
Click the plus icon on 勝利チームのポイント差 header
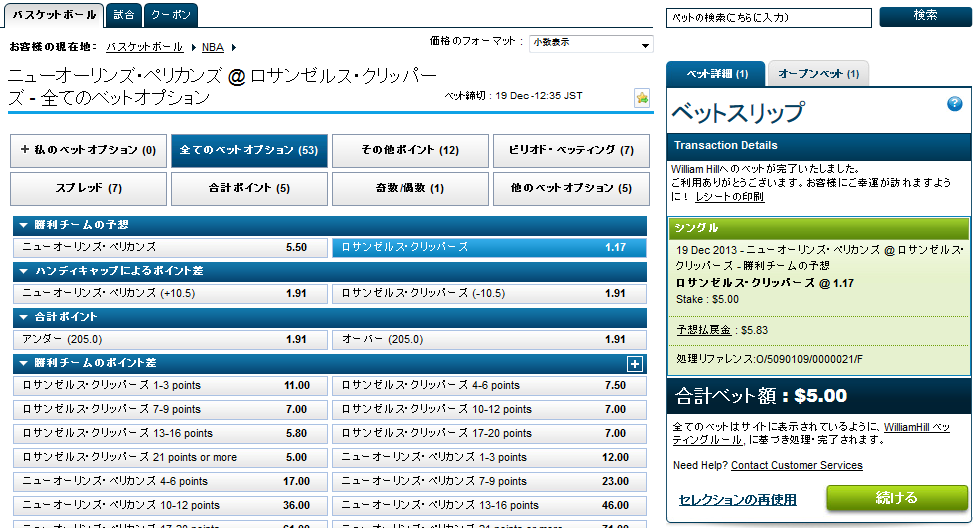click(634, 364)
